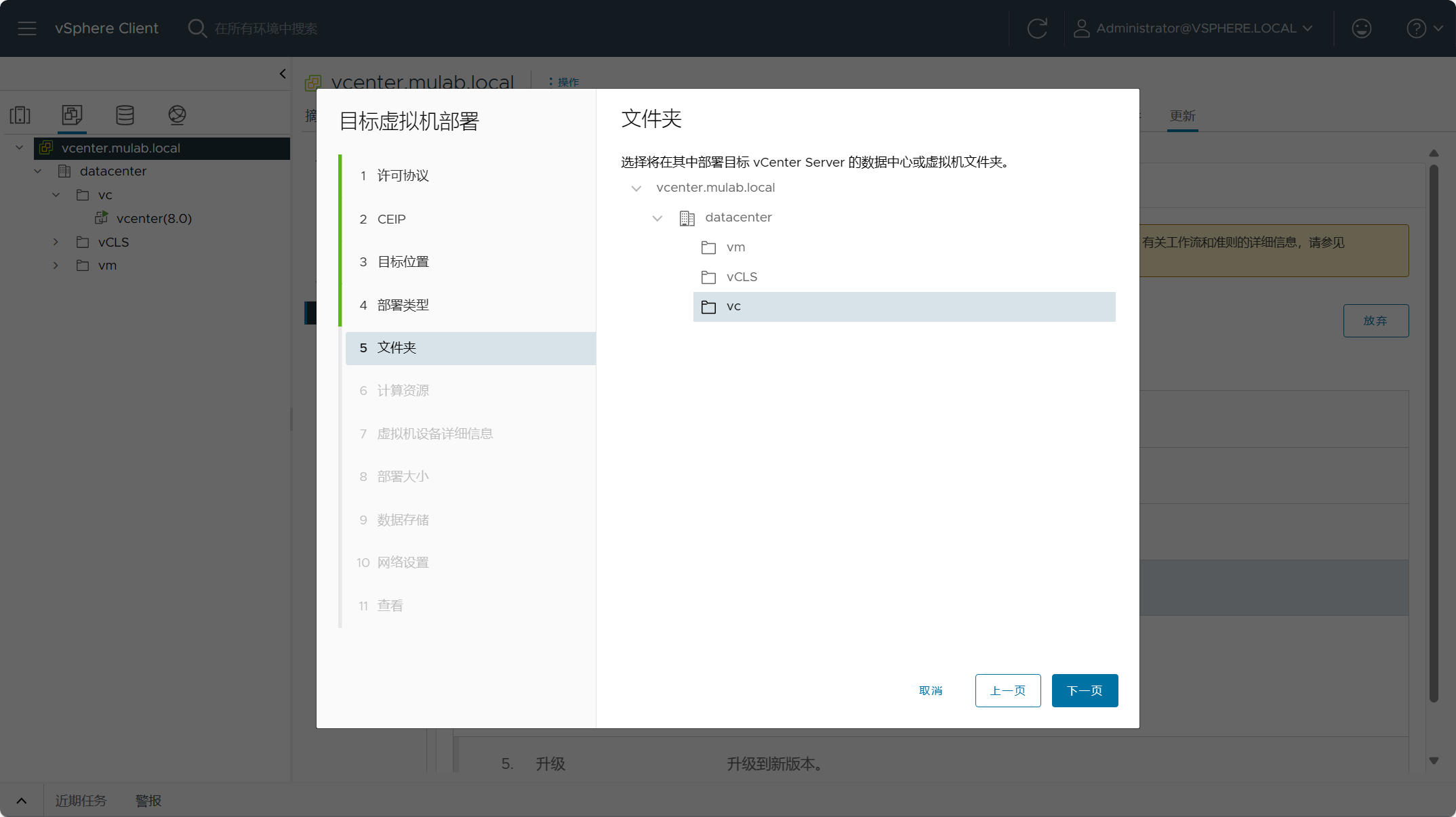The image size is (1456, 817).
Task: Click the vcenter(8.0) VM icon
Action: [102, 218]
